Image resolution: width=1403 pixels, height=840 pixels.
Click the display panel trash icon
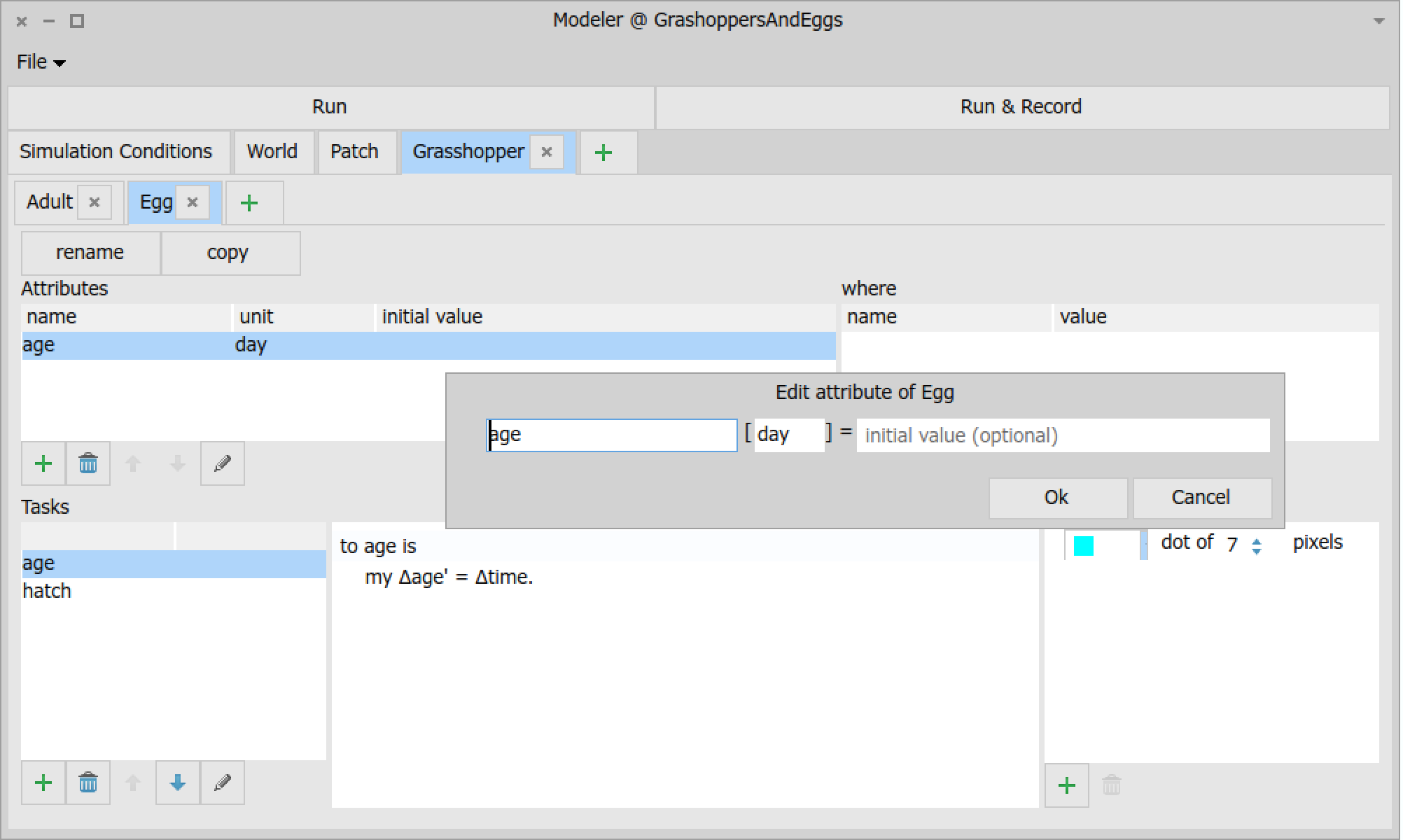[1112, 785]
